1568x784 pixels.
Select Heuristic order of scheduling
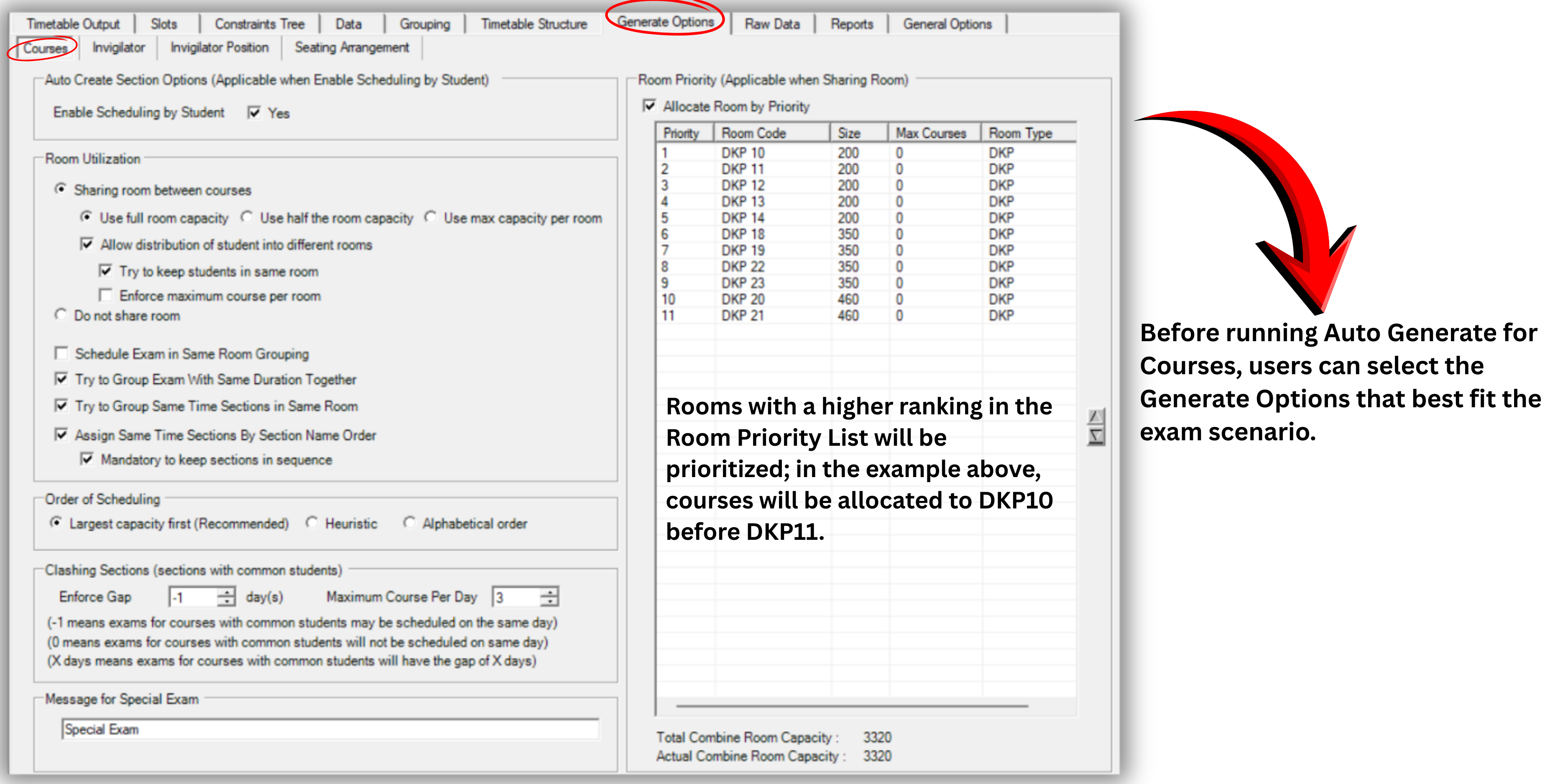312,524
